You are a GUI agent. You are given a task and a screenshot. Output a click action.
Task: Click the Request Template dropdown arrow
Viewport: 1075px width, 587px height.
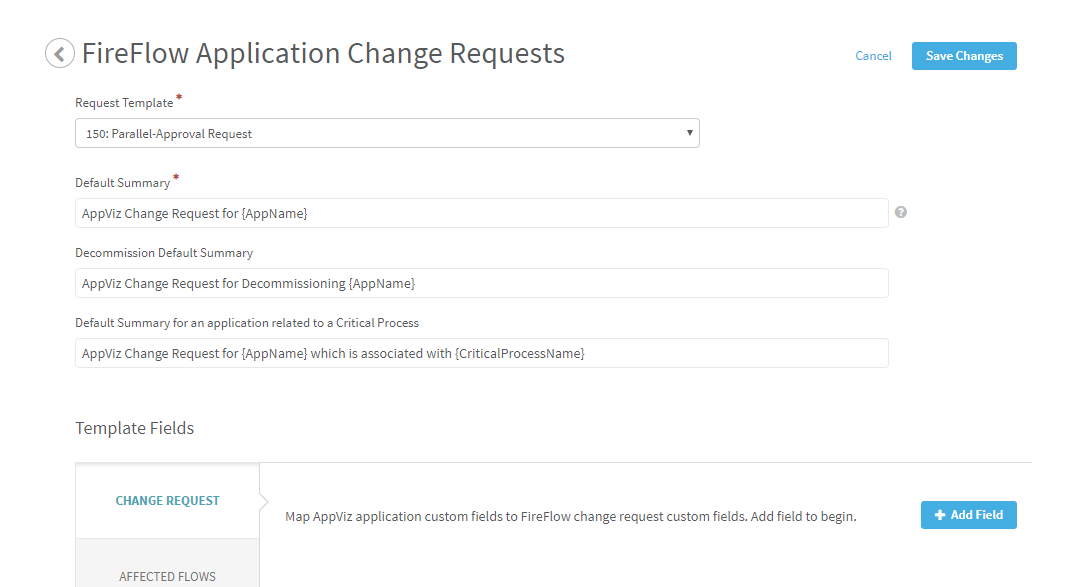coord(689,133)
